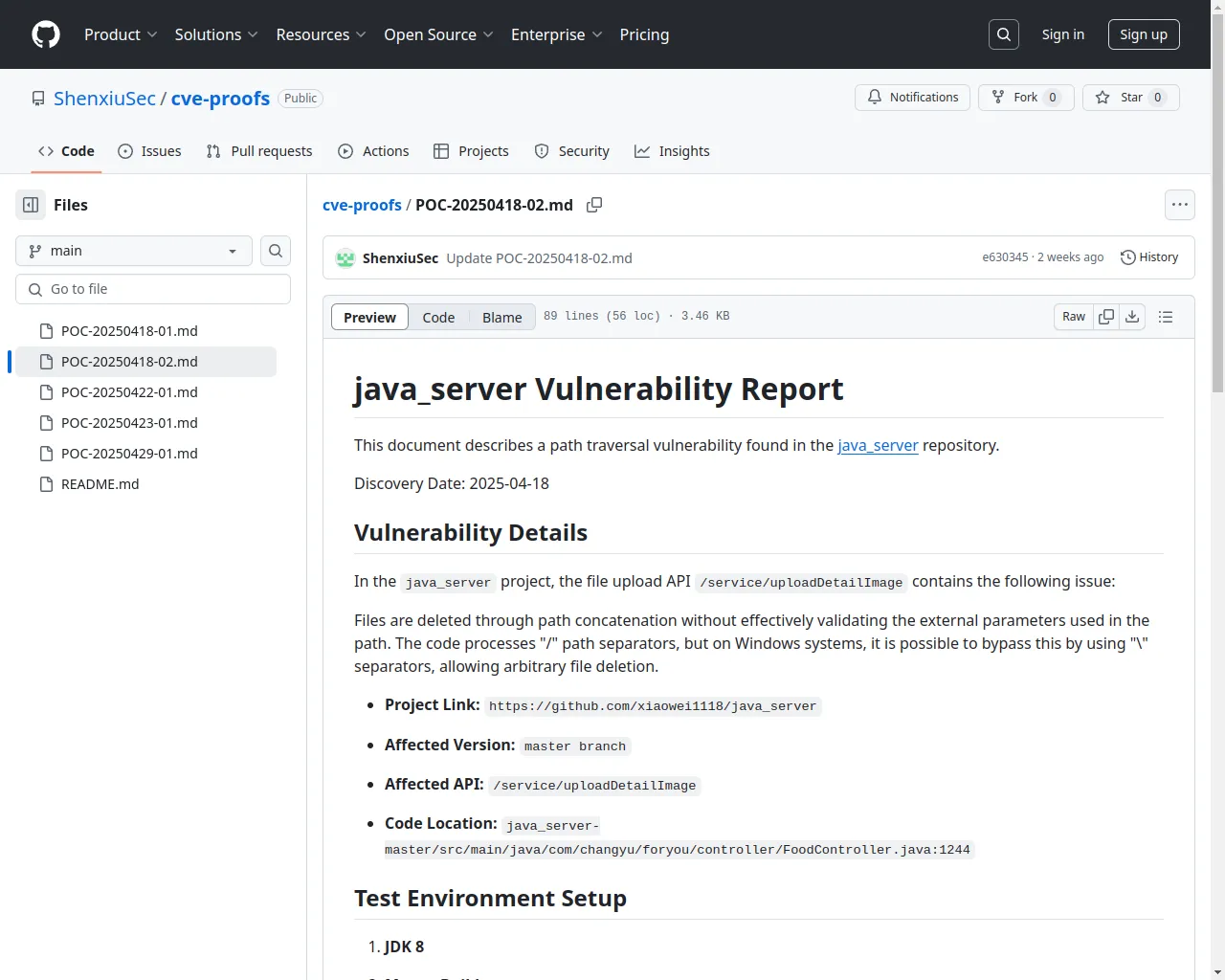Switch file view to Code
Image resolution: width=1225 pixels, height=980 pixels.
click(438, 317)
